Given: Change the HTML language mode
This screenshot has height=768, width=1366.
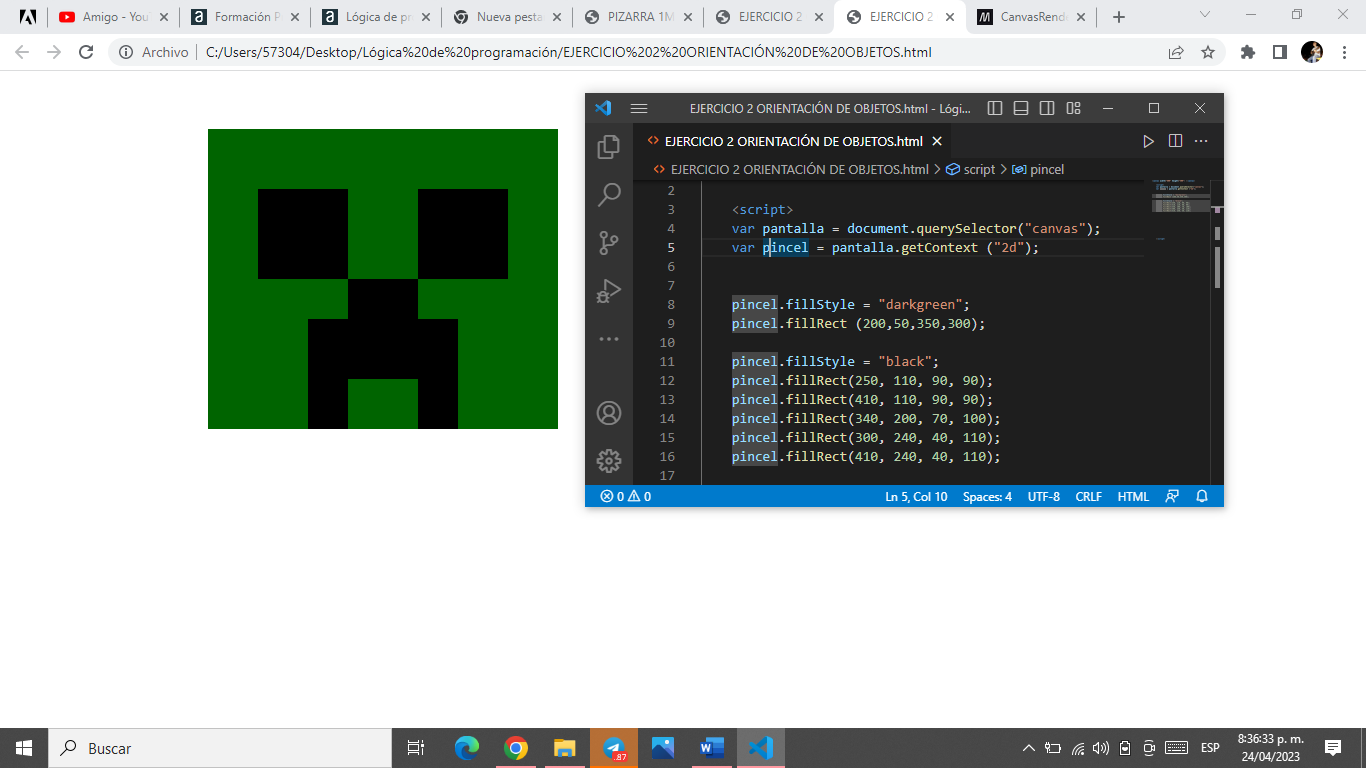Looking at the screenshot, I should pyautogui.click(x=1133, y=496).
